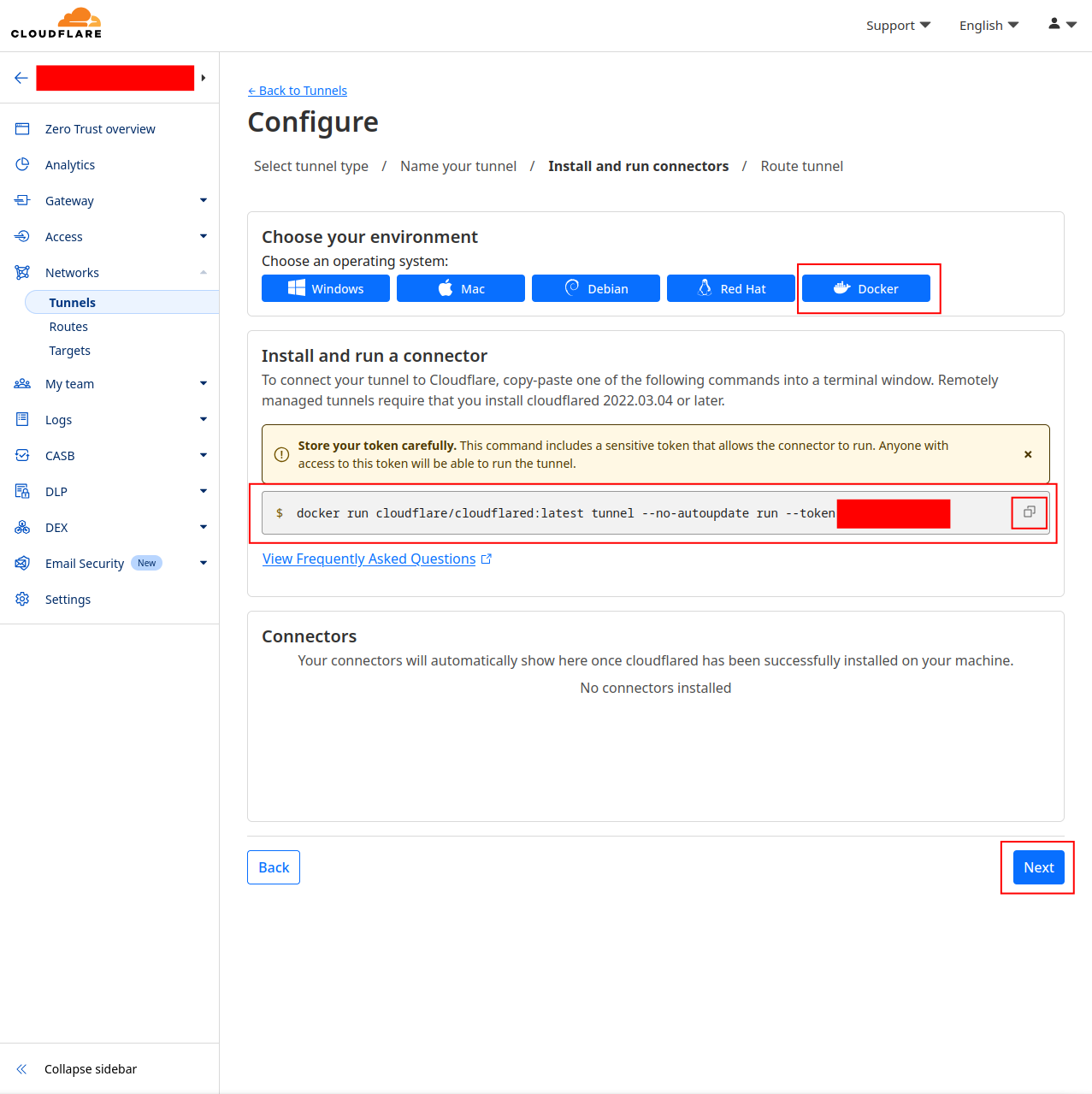
Task: Expand the DLP menu arrow
Action: point(204,491)
